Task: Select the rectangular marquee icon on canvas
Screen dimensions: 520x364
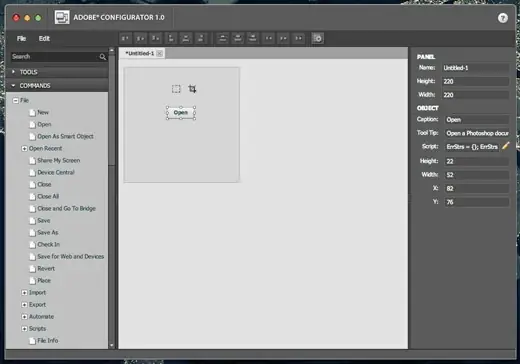Action: click(176, 89)
